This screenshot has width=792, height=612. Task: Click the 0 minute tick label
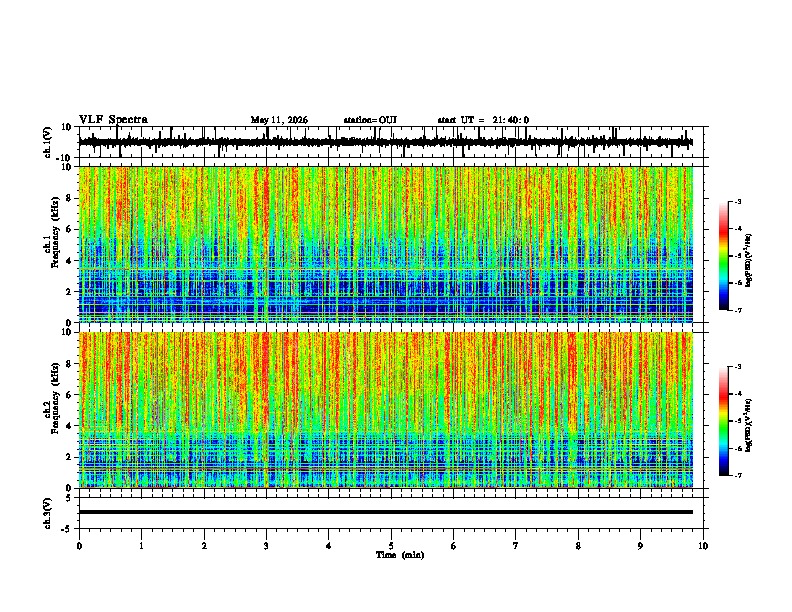pyautogui.click(x=79, y=546)
